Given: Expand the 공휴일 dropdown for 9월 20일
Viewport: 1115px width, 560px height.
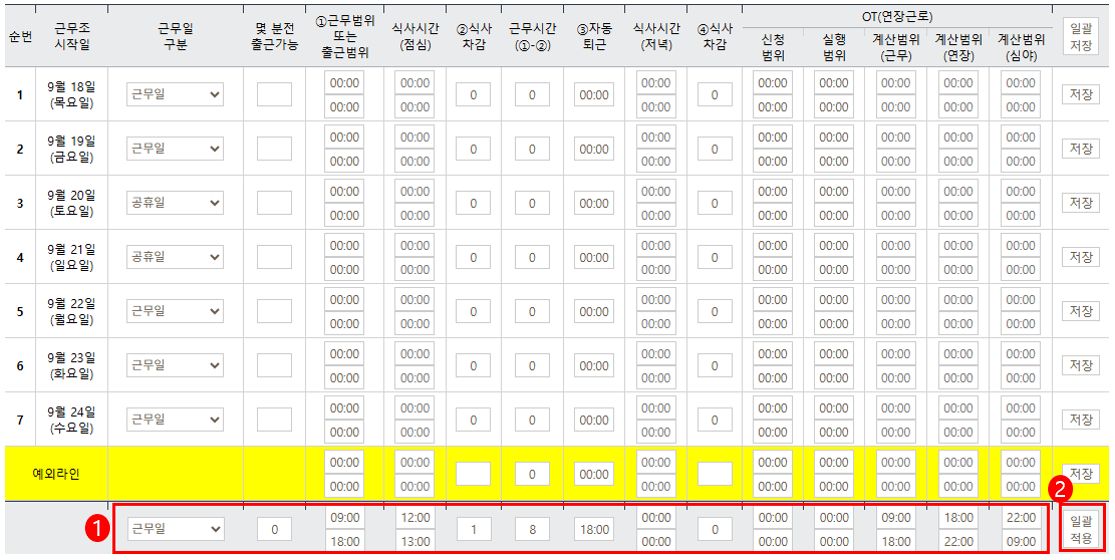Looking at the screenshot, I should pyautogui.click(x=175, y=203).
